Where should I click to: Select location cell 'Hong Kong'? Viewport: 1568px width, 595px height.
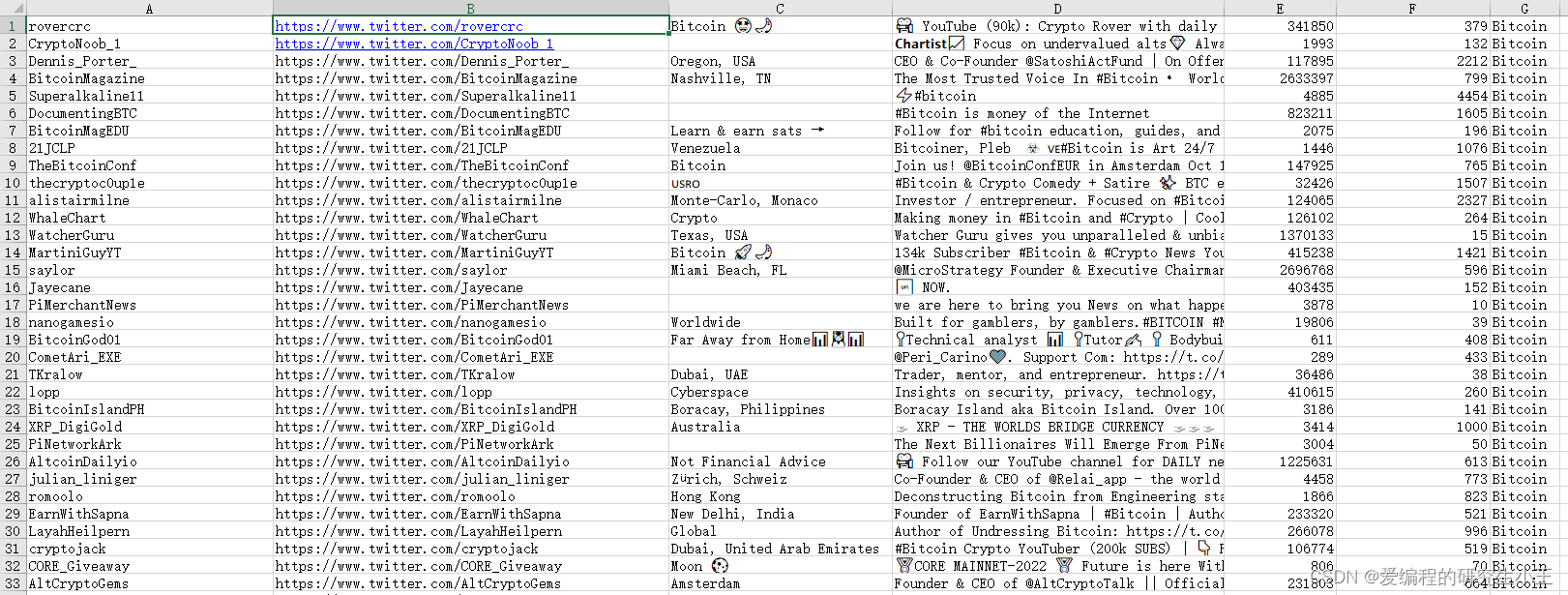pyautogui.click(x=780, y=496)
